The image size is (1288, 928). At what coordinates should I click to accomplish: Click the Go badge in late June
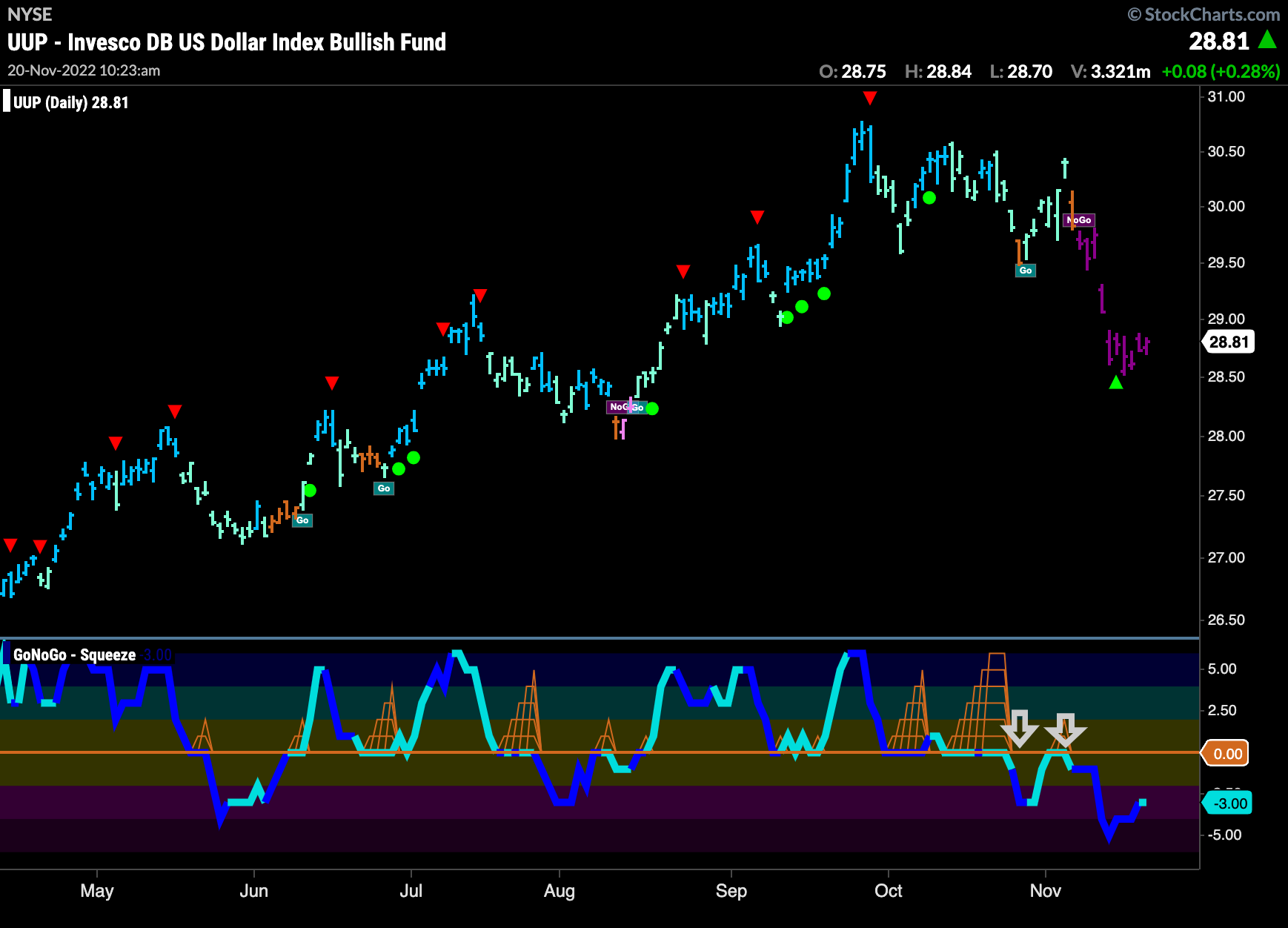[384, 488]
